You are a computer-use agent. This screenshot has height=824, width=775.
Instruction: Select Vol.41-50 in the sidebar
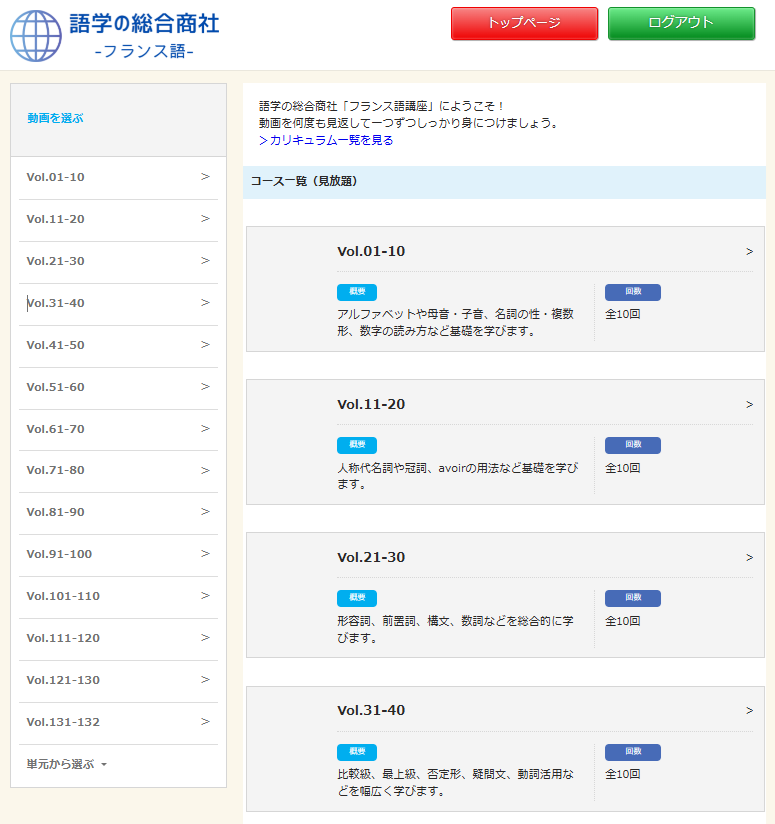[x=56, y=345]
